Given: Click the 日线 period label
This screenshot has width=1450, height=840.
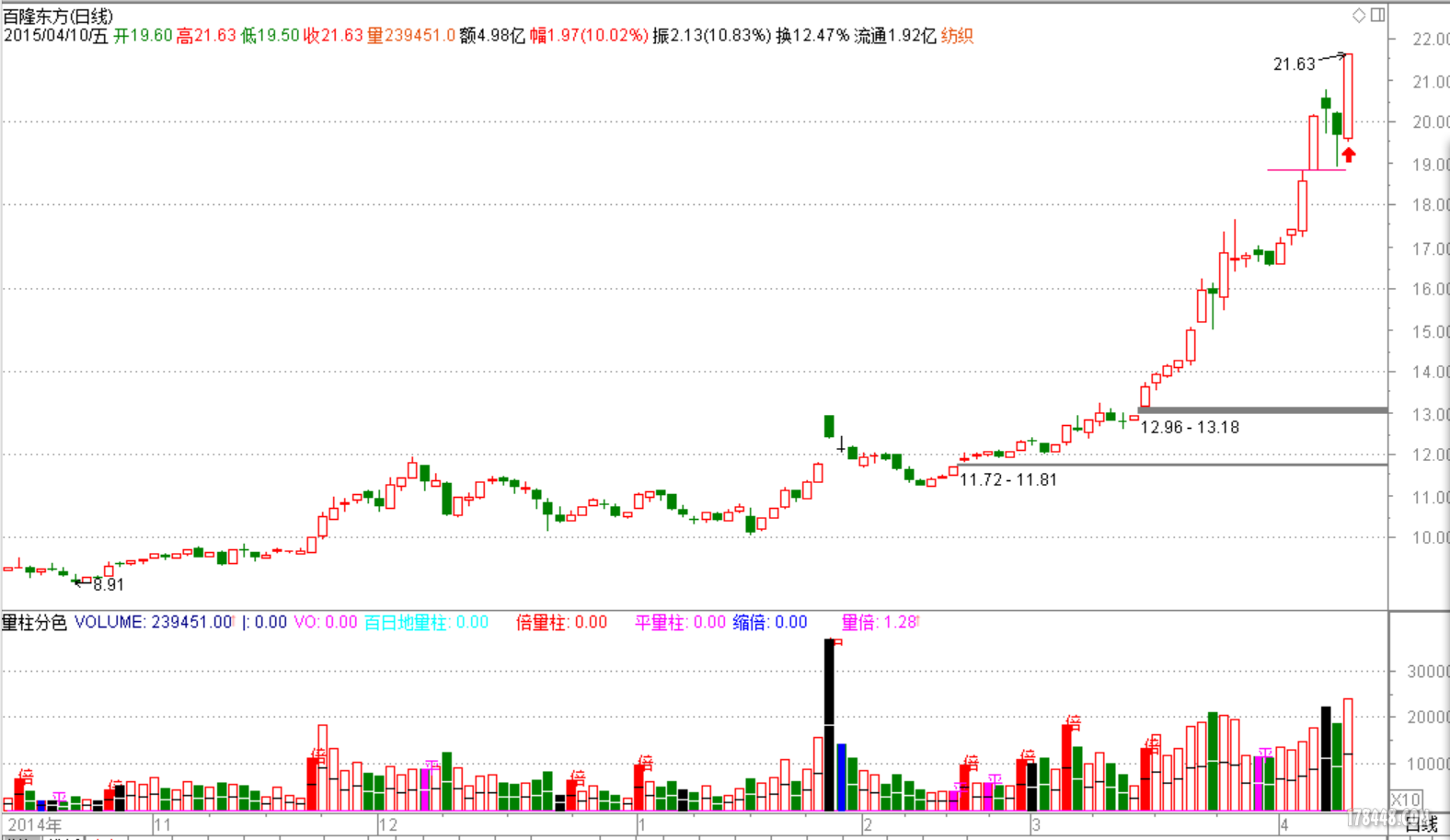Looking at the screenshot, I should point(1421,825).
